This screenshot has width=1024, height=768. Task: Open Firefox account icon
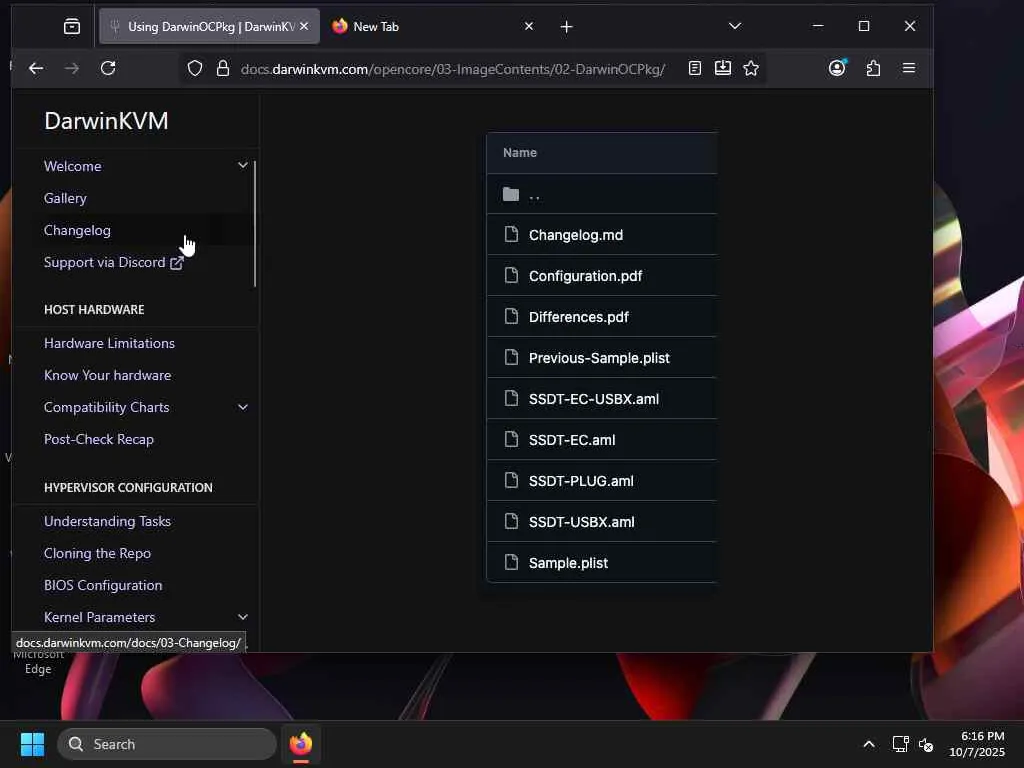tap(837, 68)
